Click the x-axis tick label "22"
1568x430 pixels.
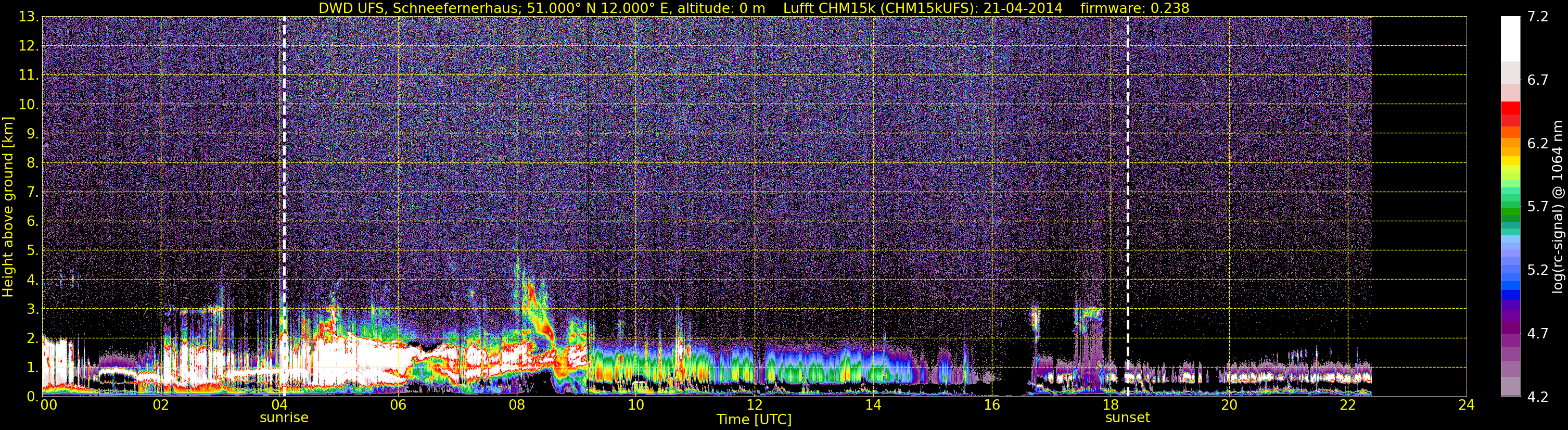1348,405
